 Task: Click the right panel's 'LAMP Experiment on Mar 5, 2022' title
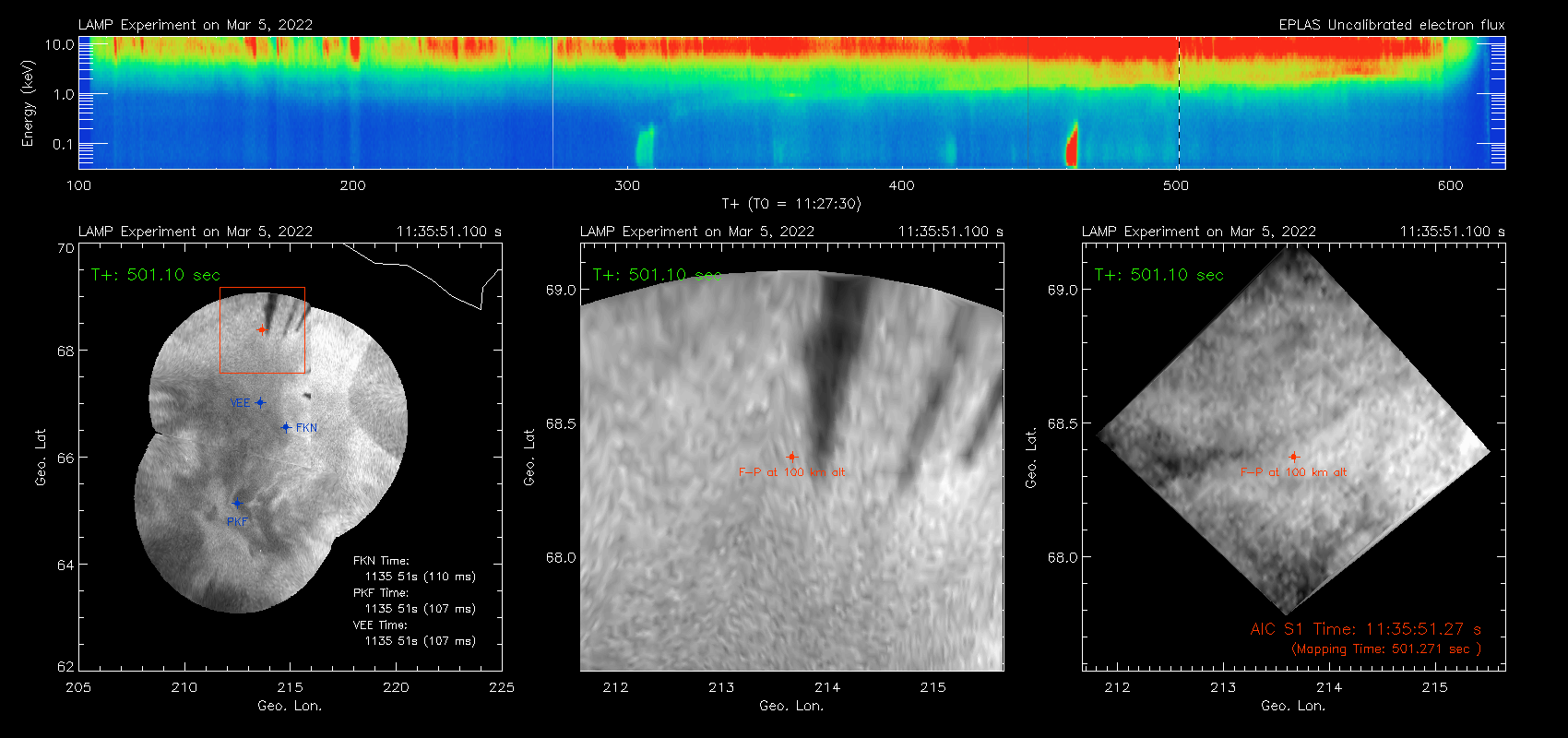[1199, 232]
